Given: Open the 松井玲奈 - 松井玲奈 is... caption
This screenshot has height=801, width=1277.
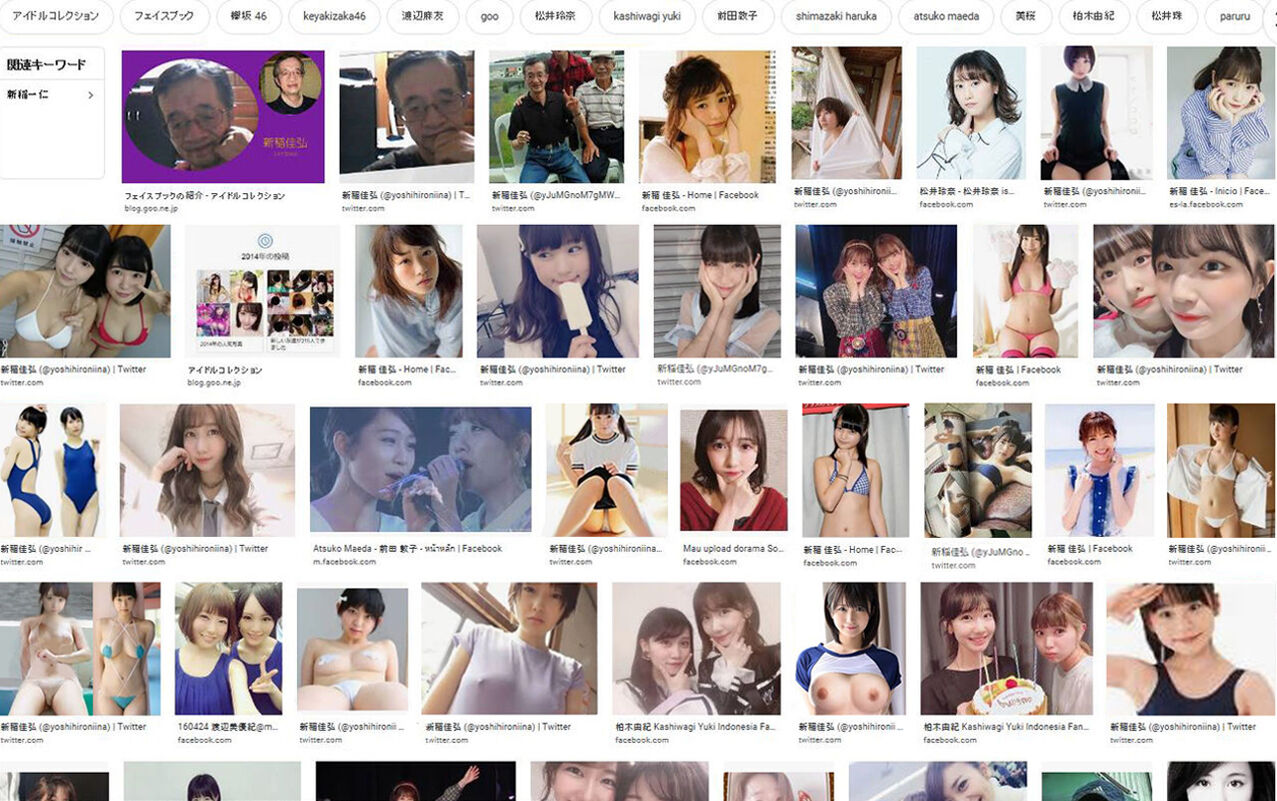Looking at the screenshot, I should pyautogui.click(x=966, y=191).
